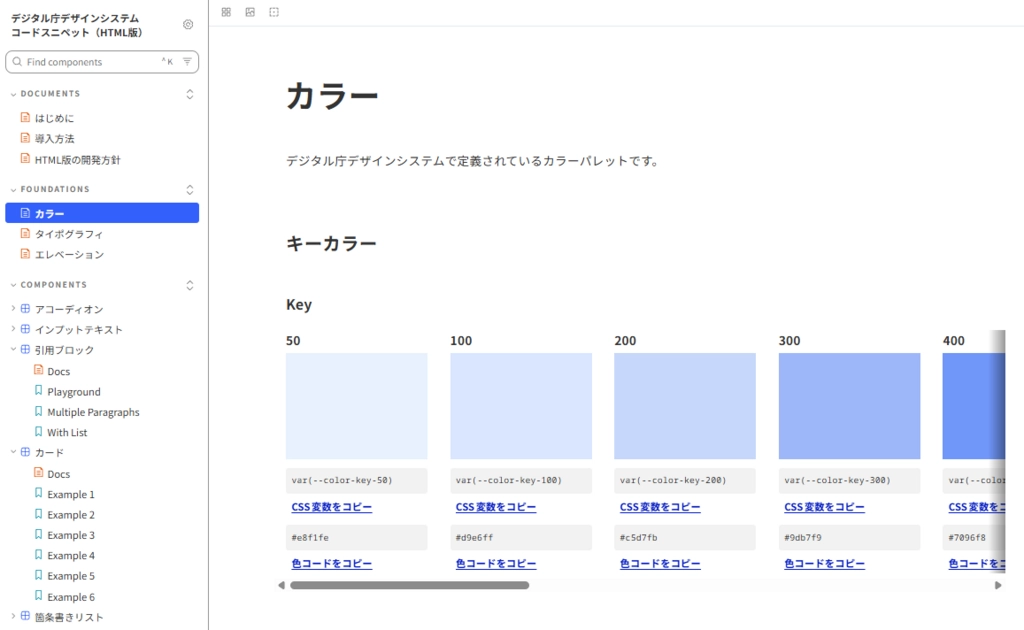The width and height of the screenshot is (1024, 630).
Task: Copy color code below #d9e6ff
Action: (x=496, y=563)
